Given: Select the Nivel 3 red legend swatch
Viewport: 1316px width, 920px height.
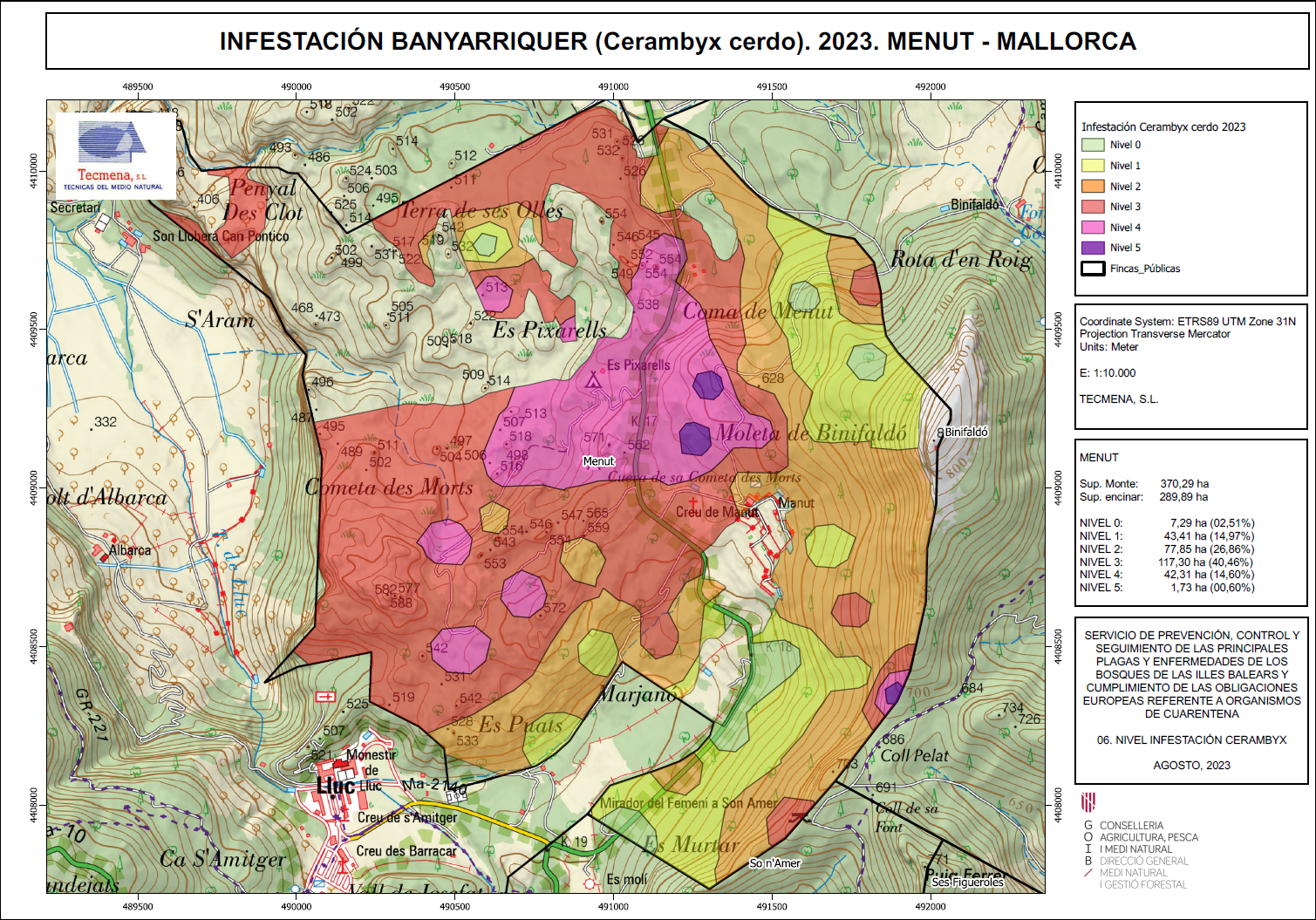Looking at the screenshot, I should 1093,207.
